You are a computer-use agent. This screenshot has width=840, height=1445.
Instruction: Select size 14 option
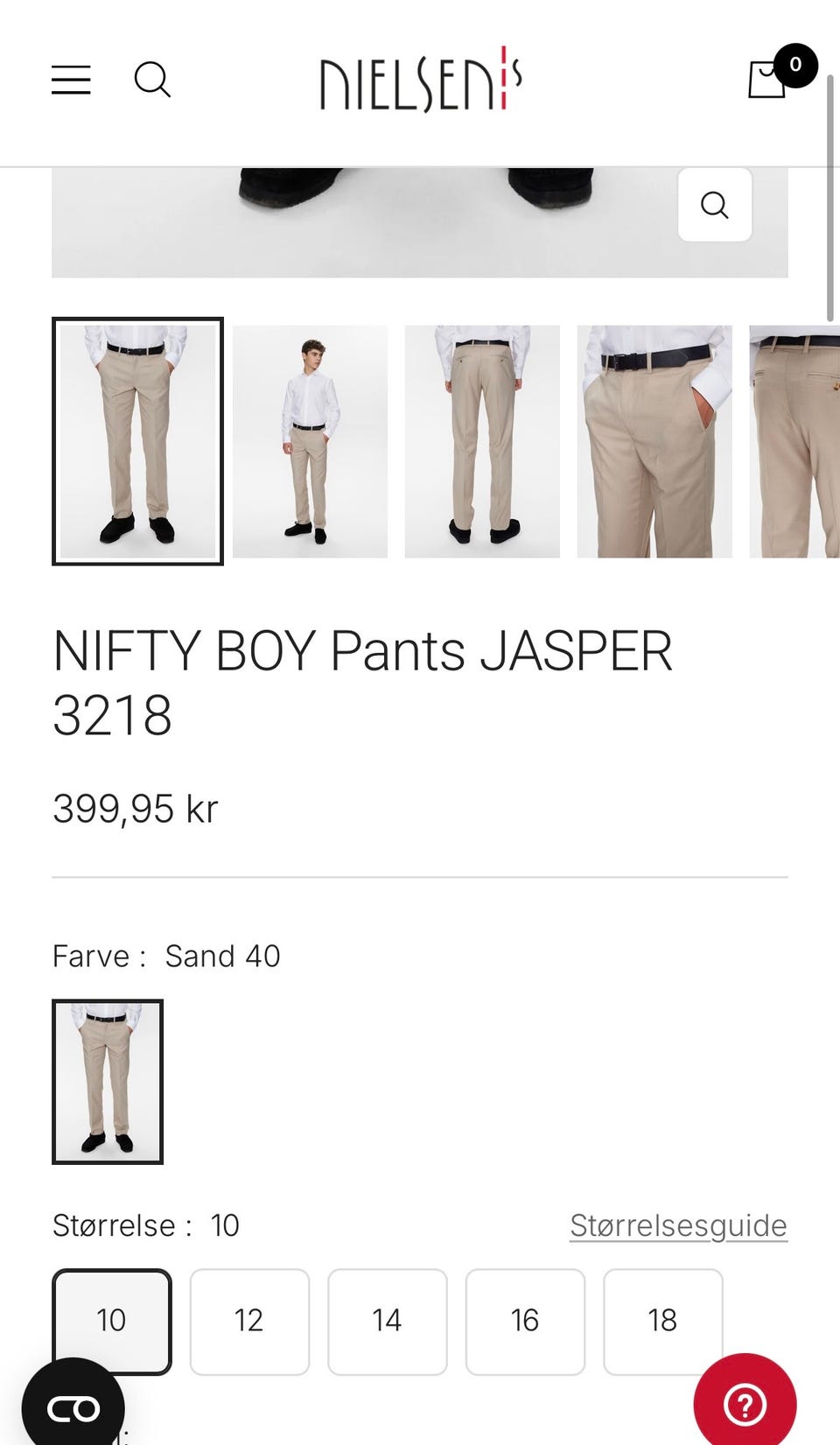(388, 1321)
